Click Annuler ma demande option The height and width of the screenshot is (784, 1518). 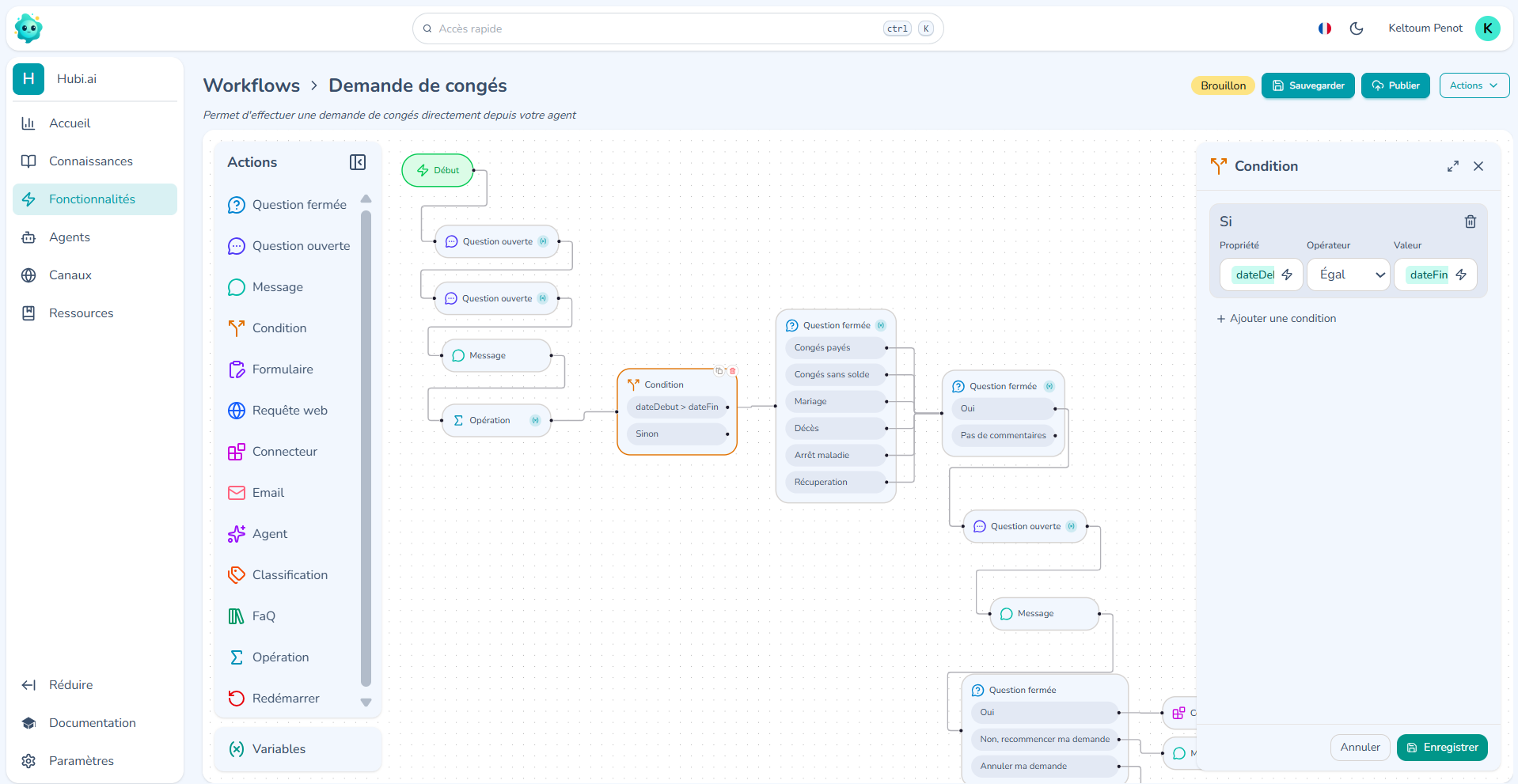click(1045, 766)
